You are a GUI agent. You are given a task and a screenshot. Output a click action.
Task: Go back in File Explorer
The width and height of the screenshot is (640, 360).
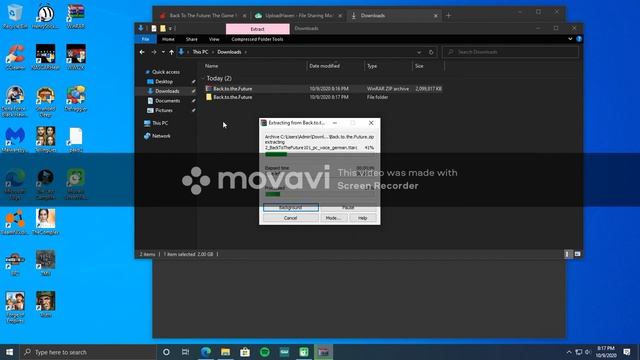click(142, 52)
